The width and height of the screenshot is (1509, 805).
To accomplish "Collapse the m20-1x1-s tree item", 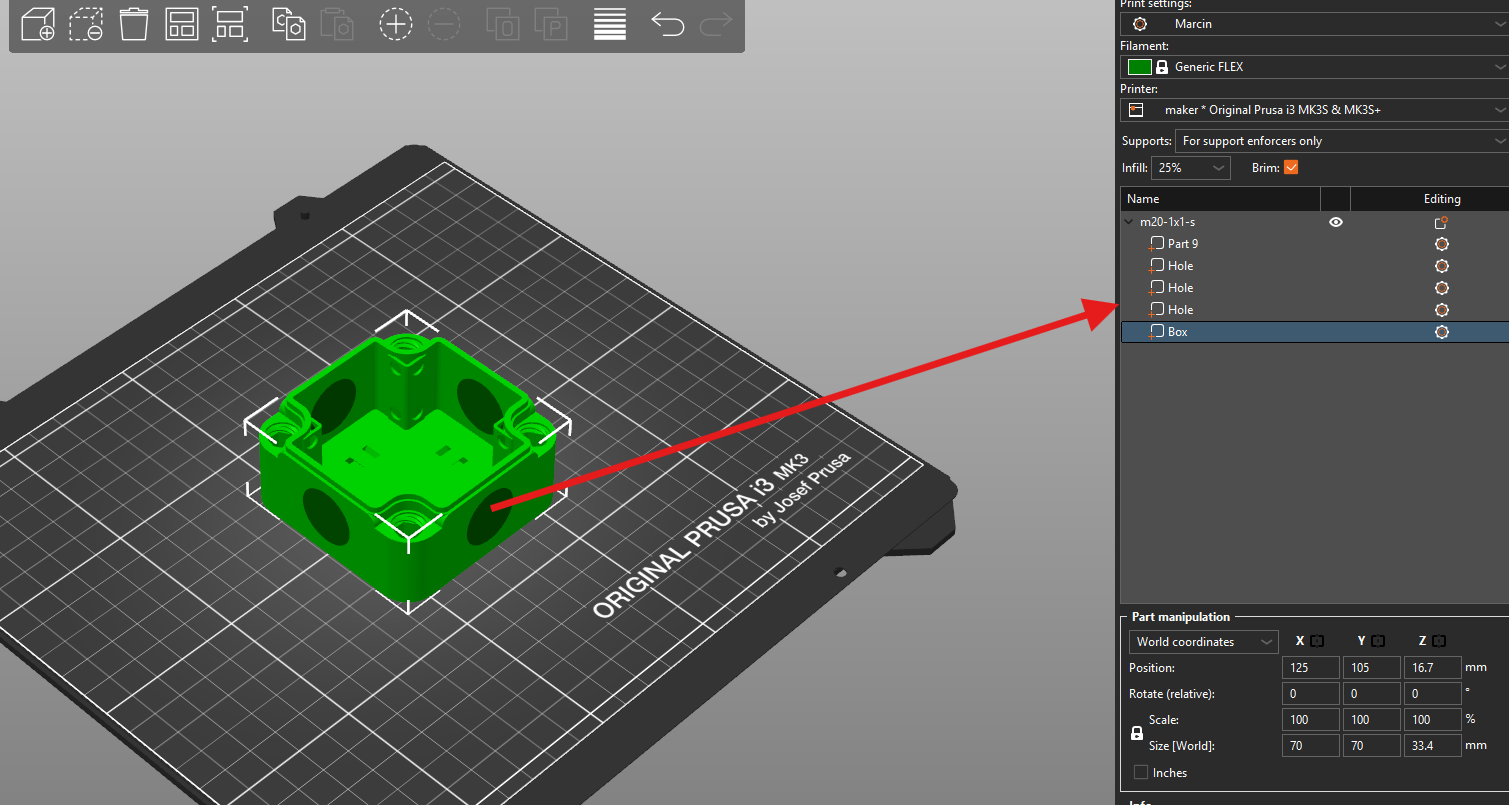I will pos(1129,222).
